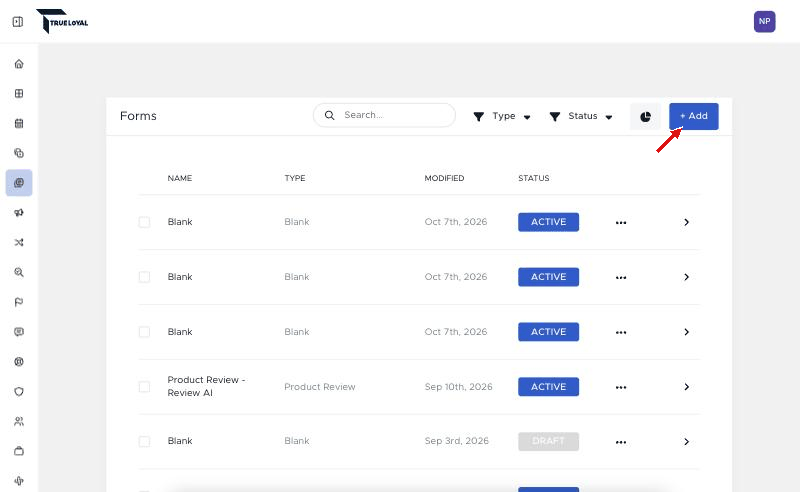Open three-dot menu for the Draft Blank row
The width and height of the screenshot is (800, 492).
pos(621,442)
